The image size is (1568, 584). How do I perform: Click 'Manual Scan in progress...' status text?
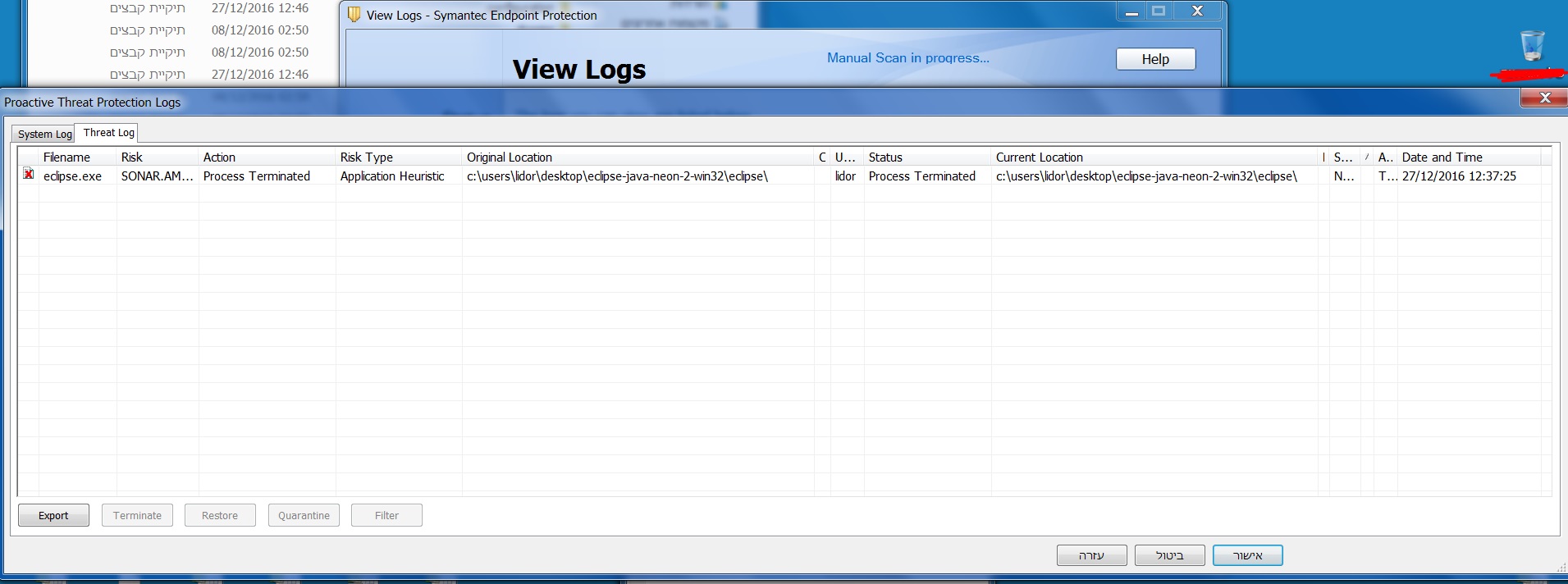pos(908,58)
